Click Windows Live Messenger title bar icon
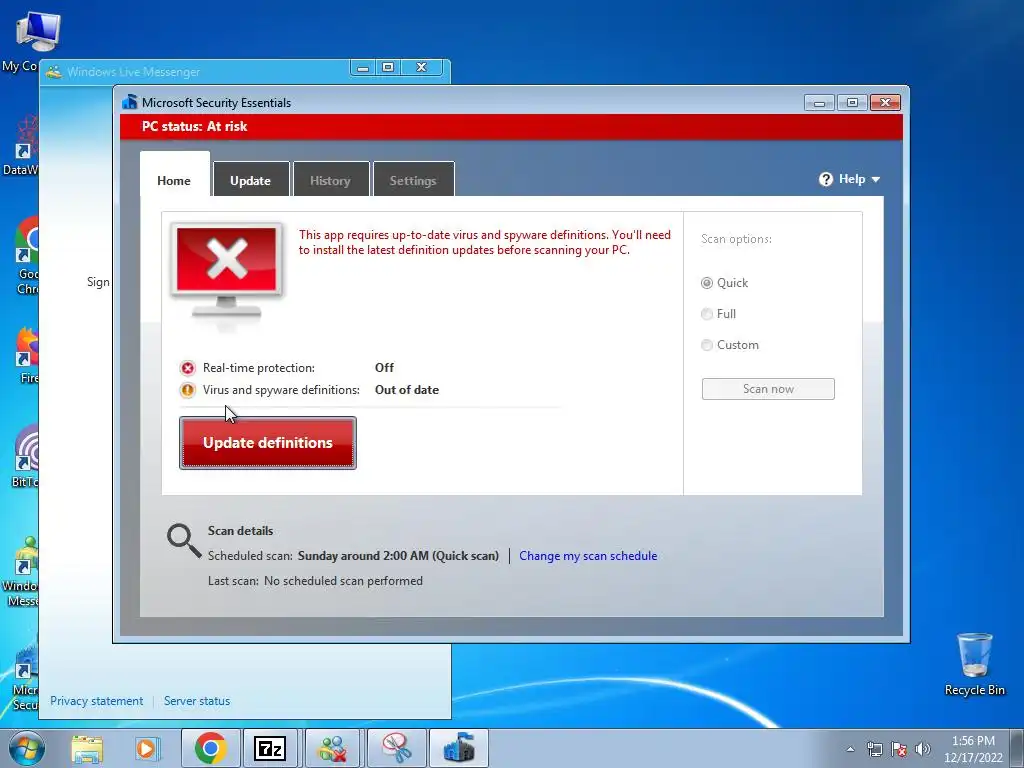 [54, 72]
